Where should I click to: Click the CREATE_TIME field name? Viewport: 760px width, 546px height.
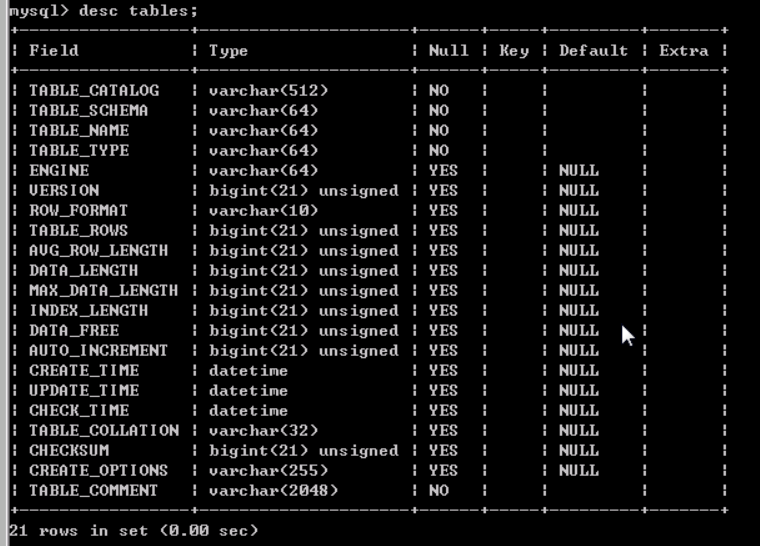84,370
